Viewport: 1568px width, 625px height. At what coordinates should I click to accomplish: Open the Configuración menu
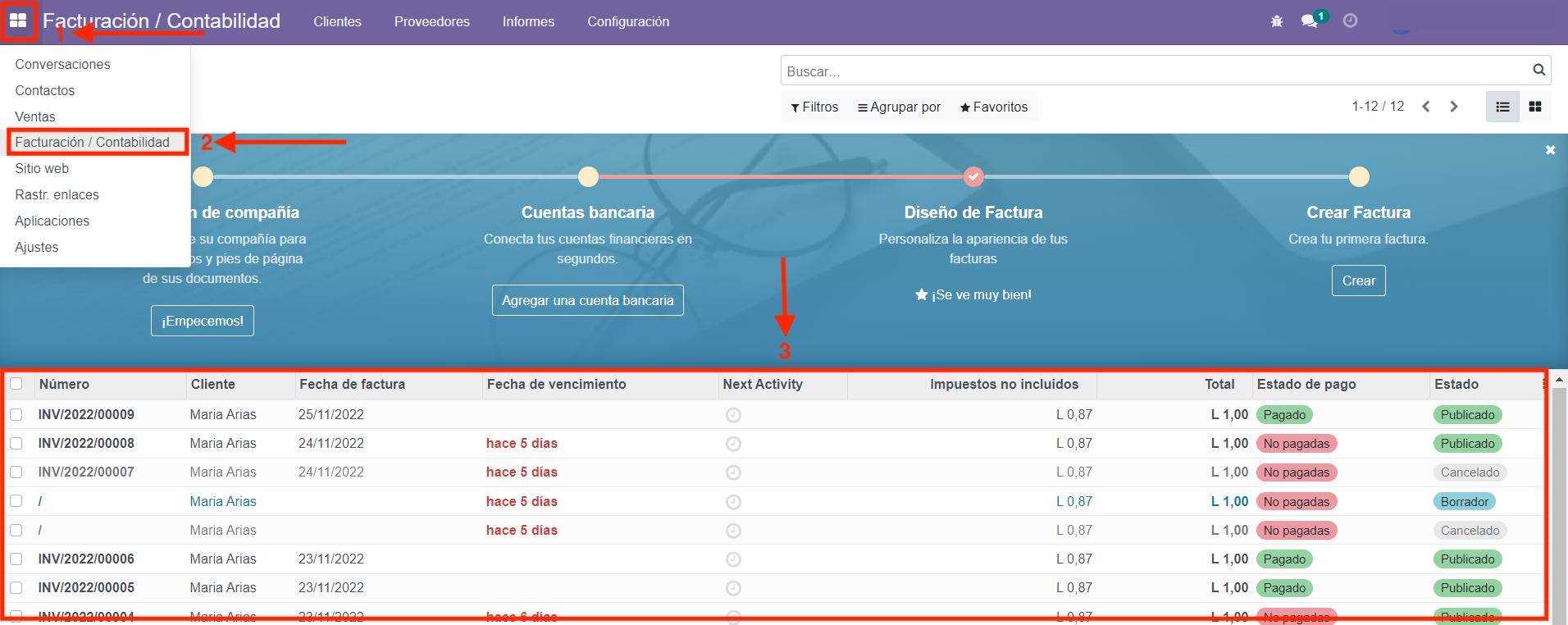pos(628,21)
